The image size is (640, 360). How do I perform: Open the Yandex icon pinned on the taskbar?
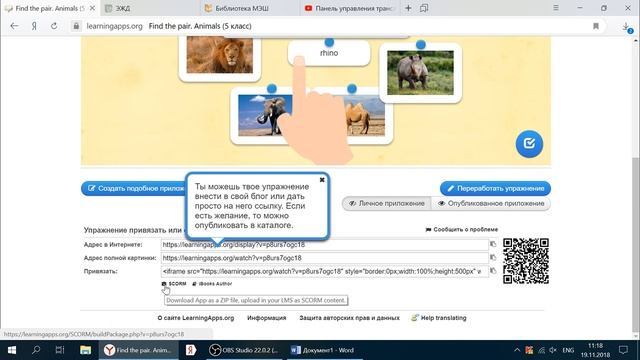coord(191,350)
